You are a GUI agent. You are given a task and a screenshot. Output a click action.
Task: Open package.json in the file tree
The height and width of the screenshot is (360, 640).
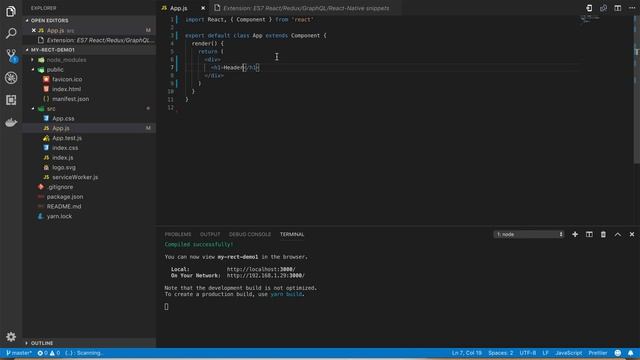point(64,197)
